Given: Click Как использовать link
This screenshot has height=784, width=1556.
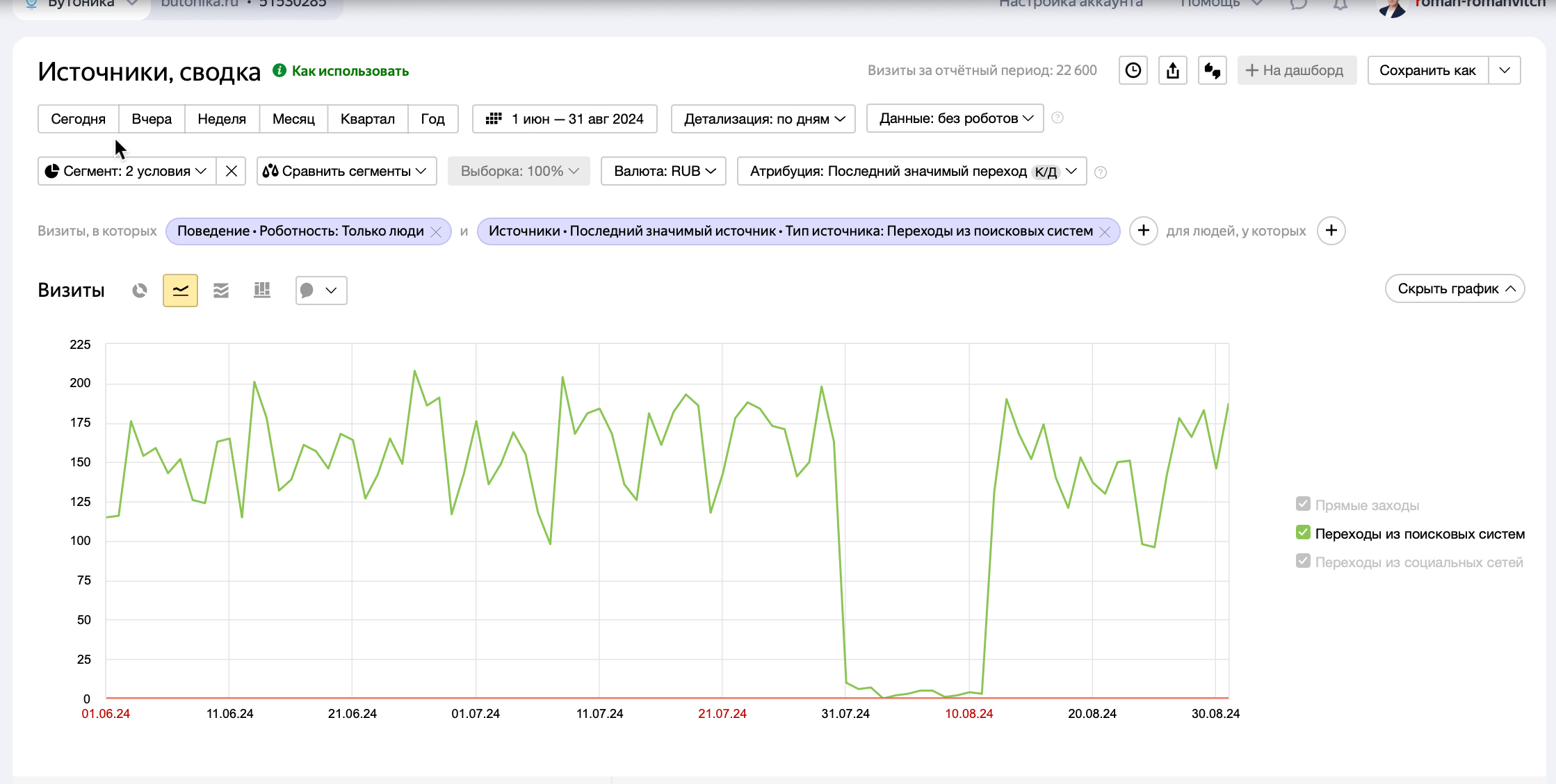Looking at the screenshot, I should (x=350, y=71).
